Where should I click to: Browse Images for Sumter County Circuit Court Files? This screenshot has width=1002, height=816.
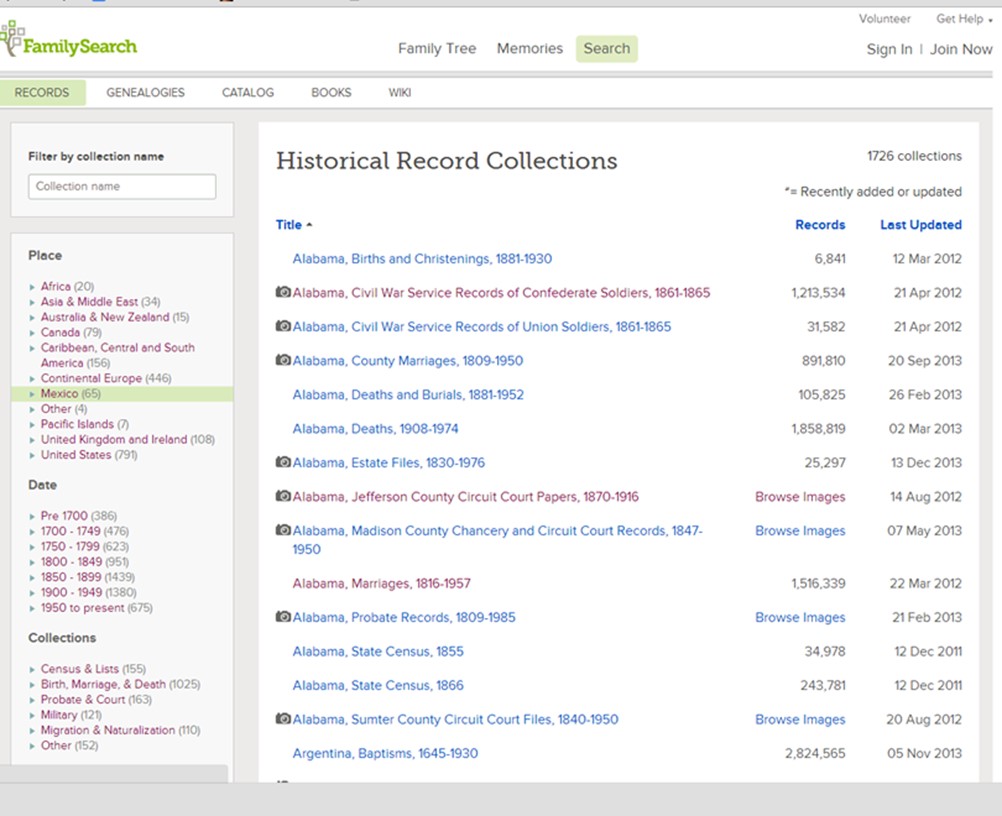click(x=800, y=719)
